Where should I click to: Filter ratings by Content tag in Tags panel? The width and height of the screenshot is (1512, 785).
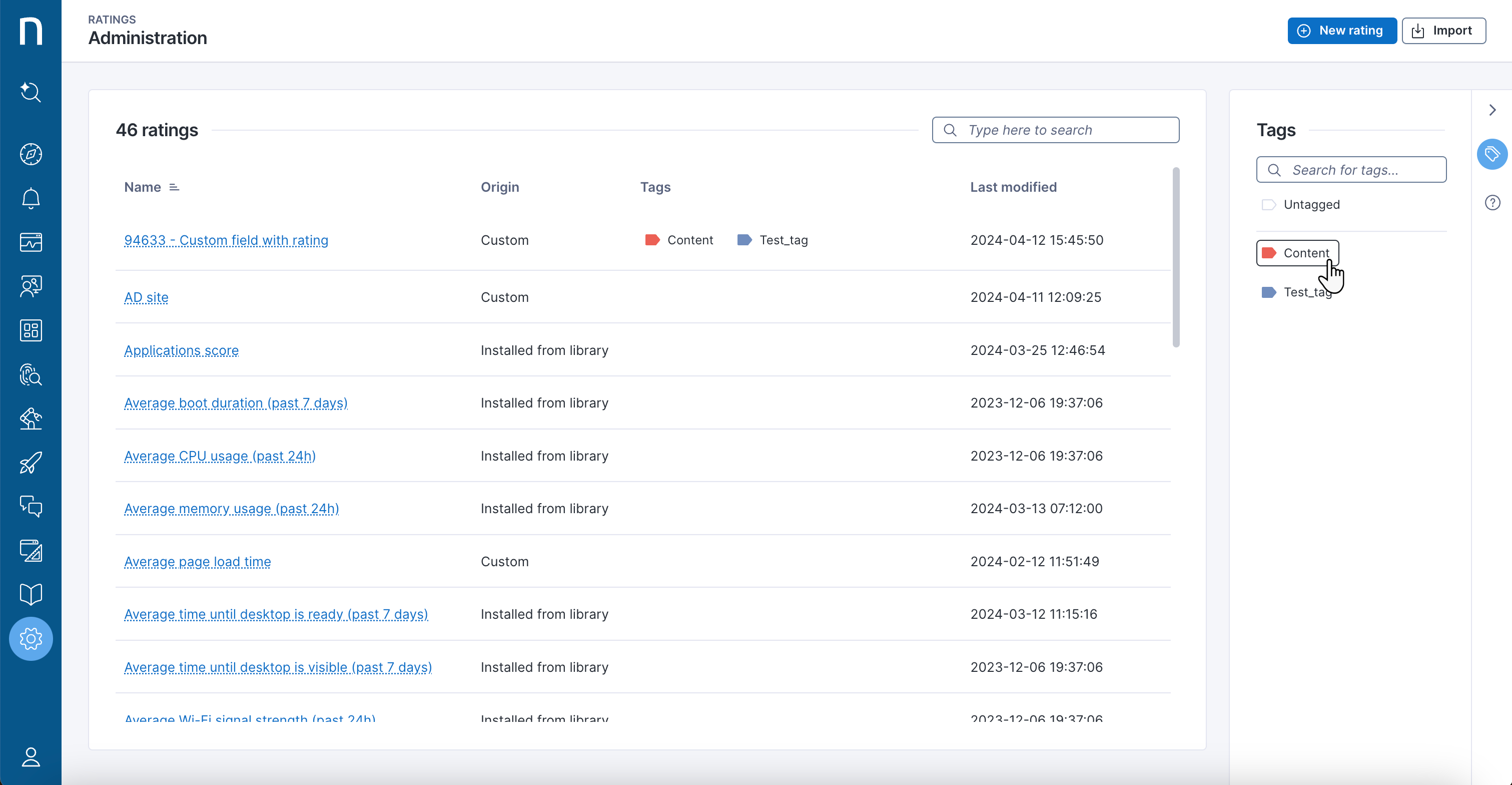1297,253
